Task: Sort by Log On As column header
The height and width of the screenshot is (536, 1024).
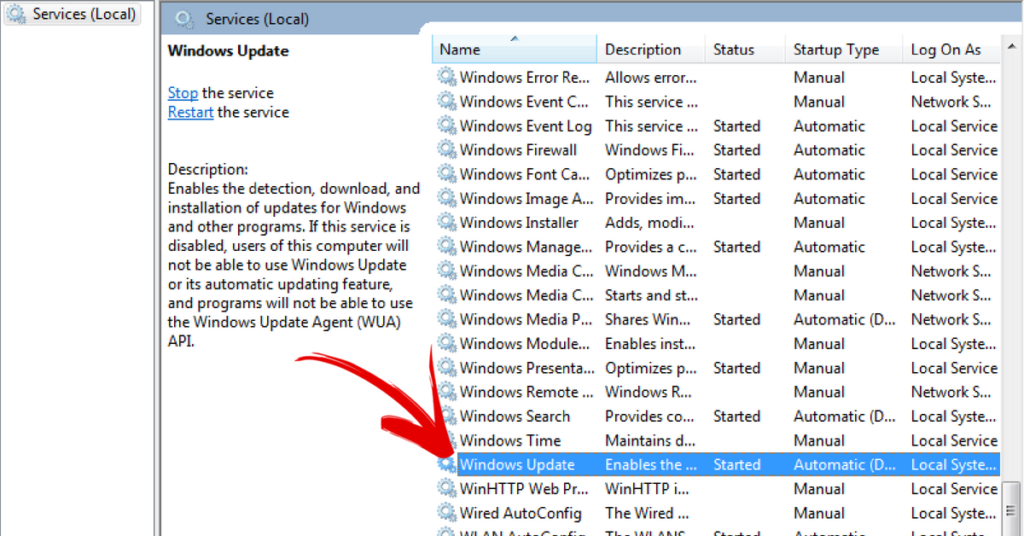Action: [x=952, y=50]
